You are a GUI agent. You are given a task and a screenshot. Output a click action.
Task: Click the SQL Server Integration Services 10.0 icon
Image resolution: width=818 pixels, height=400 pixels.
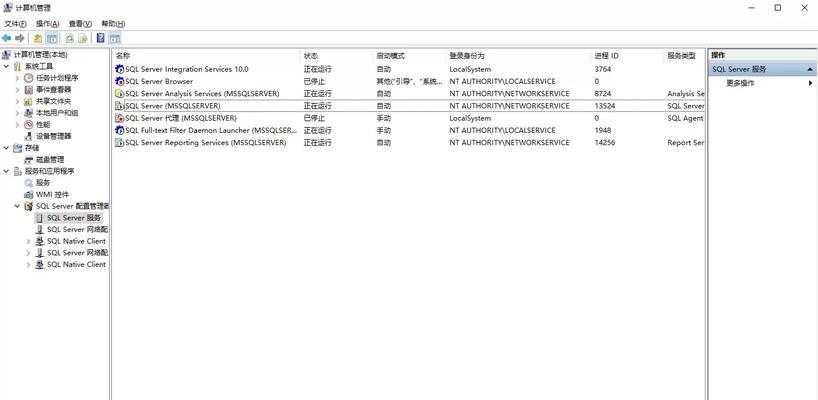pyautogui.click(x=119, y=69)
